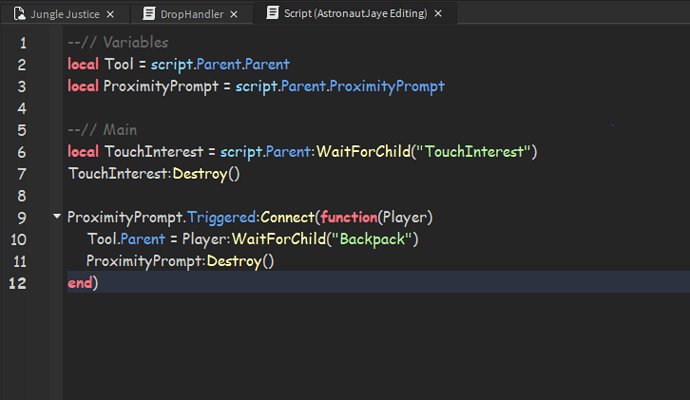Click the end keyword on line 12
The width and height of the screenshot is (690, 400).
(x=79, y=283)
